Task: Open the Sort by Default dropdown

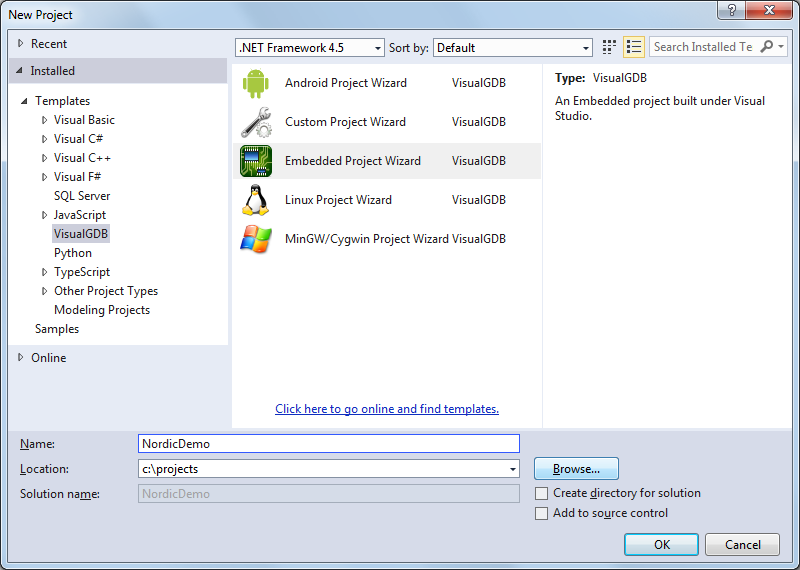Action: click(512, 48)
